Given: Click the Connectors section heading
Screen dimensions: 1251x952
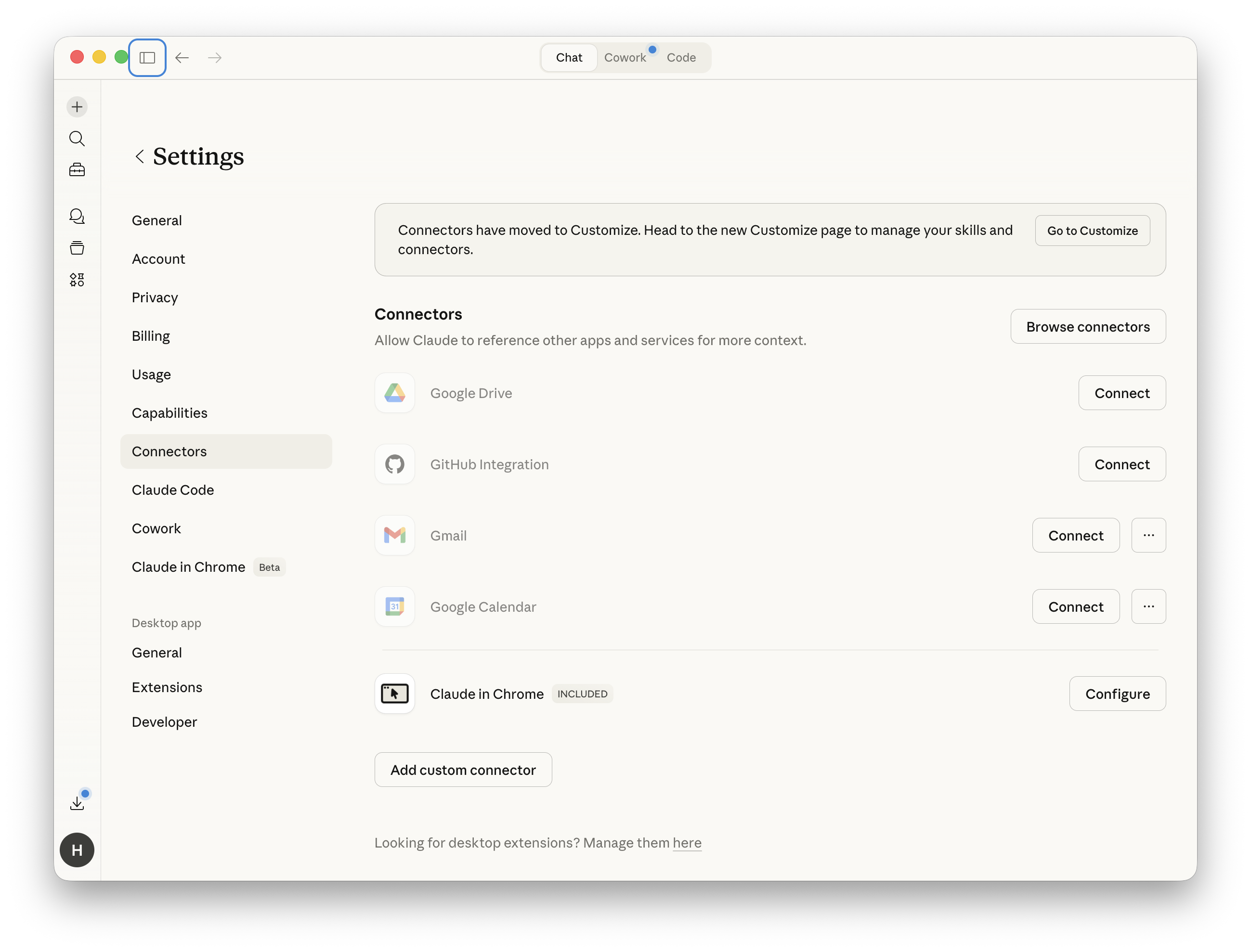Looking at the screenshot, I should pos(418,314).
